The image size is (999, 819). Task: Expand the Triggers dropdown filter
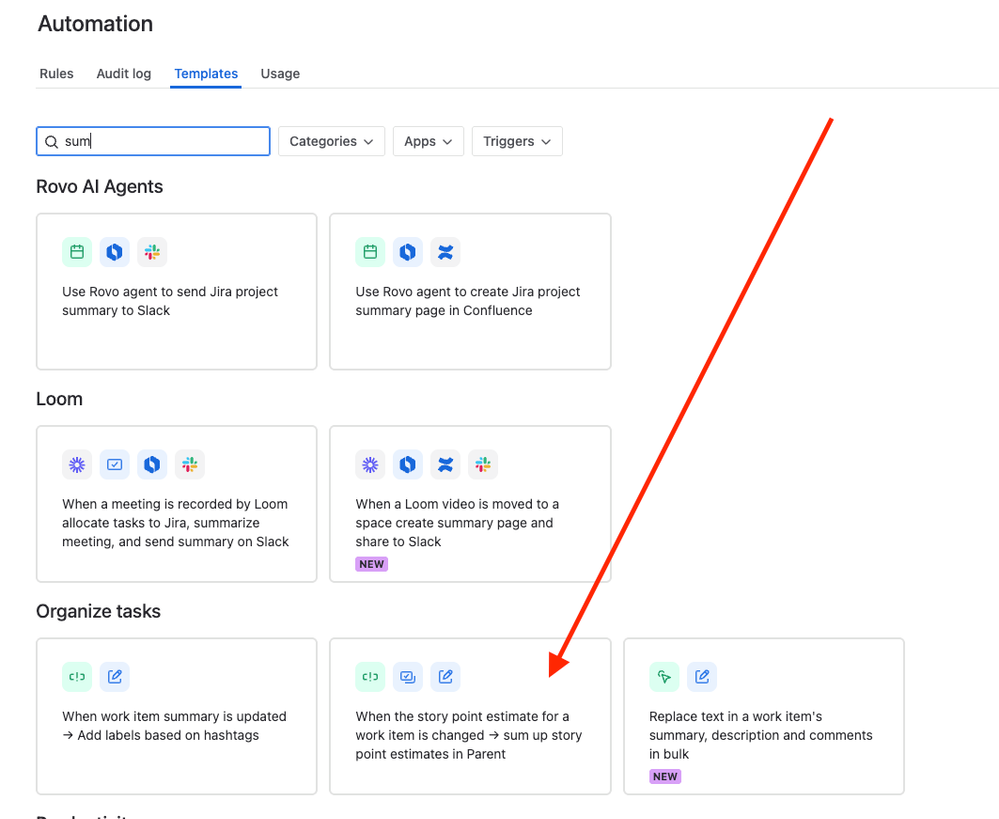click(x=517, y=141)
